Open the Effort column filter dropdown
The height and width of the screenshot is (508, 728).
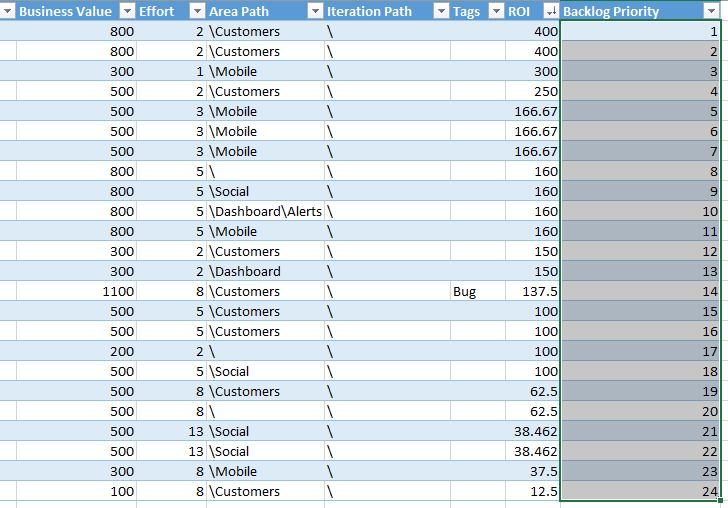coord(195,11)
